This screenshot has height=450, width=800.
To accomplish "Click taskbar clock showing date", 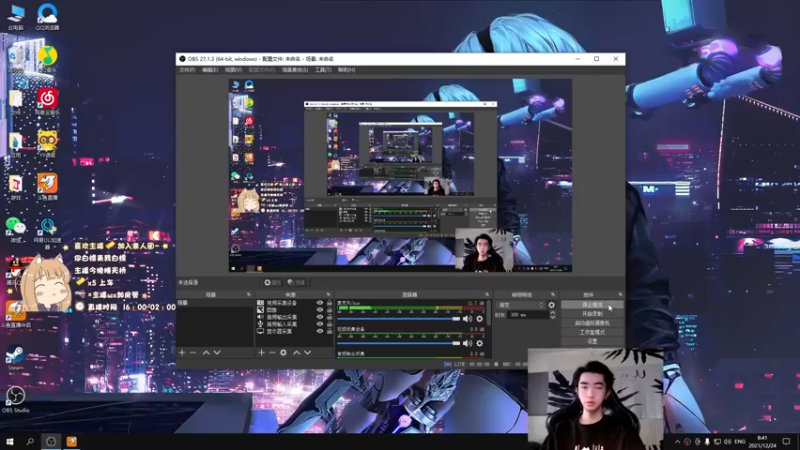I will coord(762,442).
